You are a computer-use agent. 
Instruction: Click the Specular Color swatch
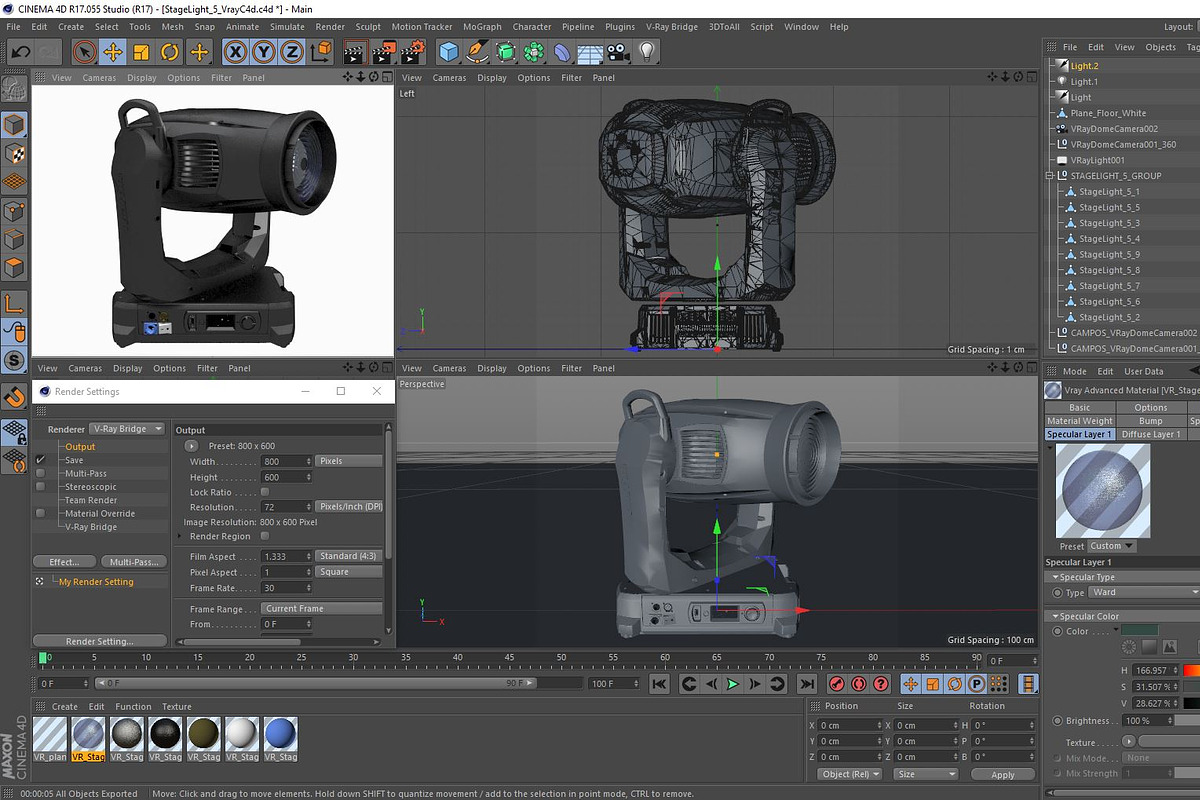1139,631
